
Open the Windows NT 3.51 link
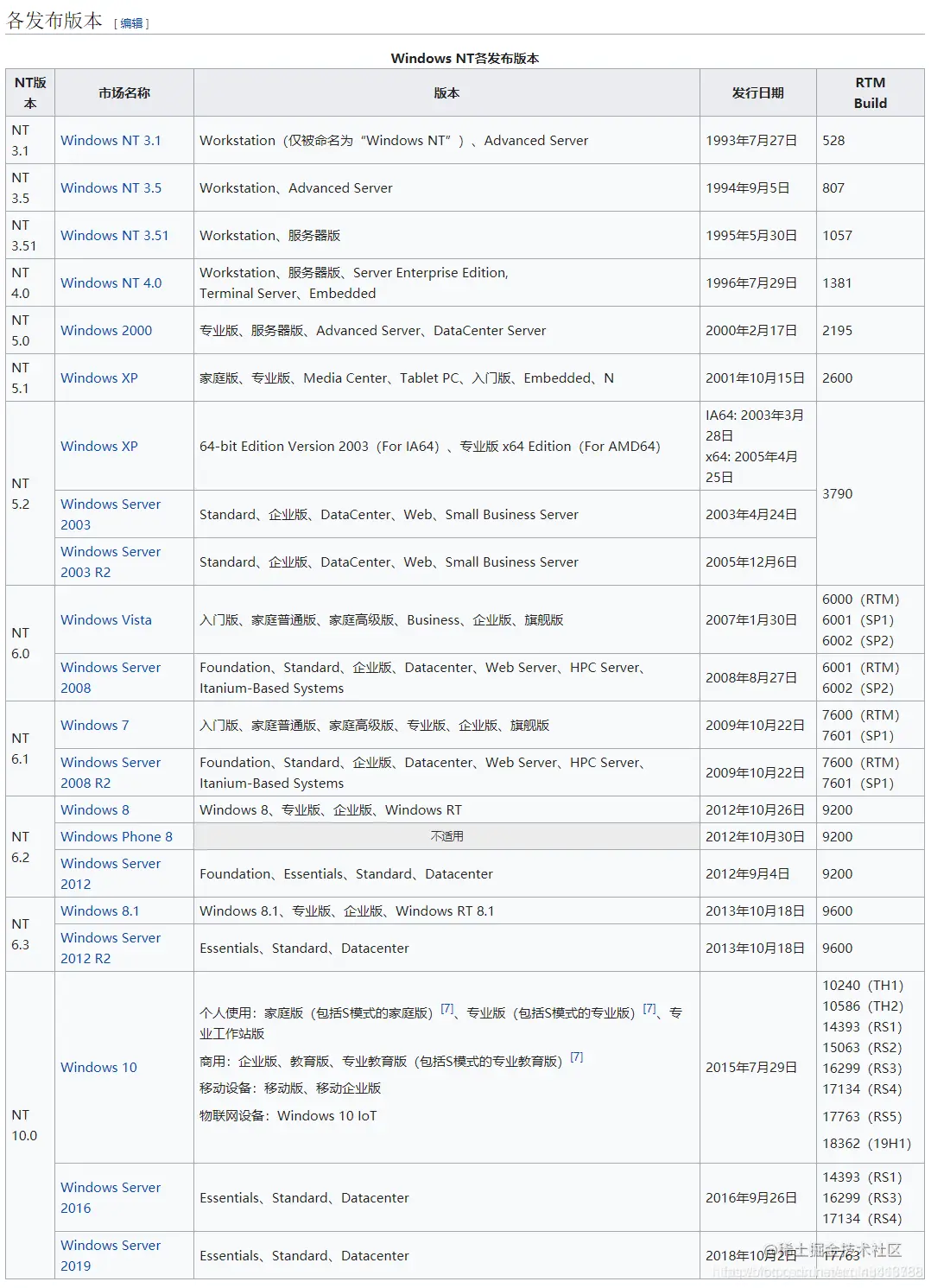(x=115, y=235)
